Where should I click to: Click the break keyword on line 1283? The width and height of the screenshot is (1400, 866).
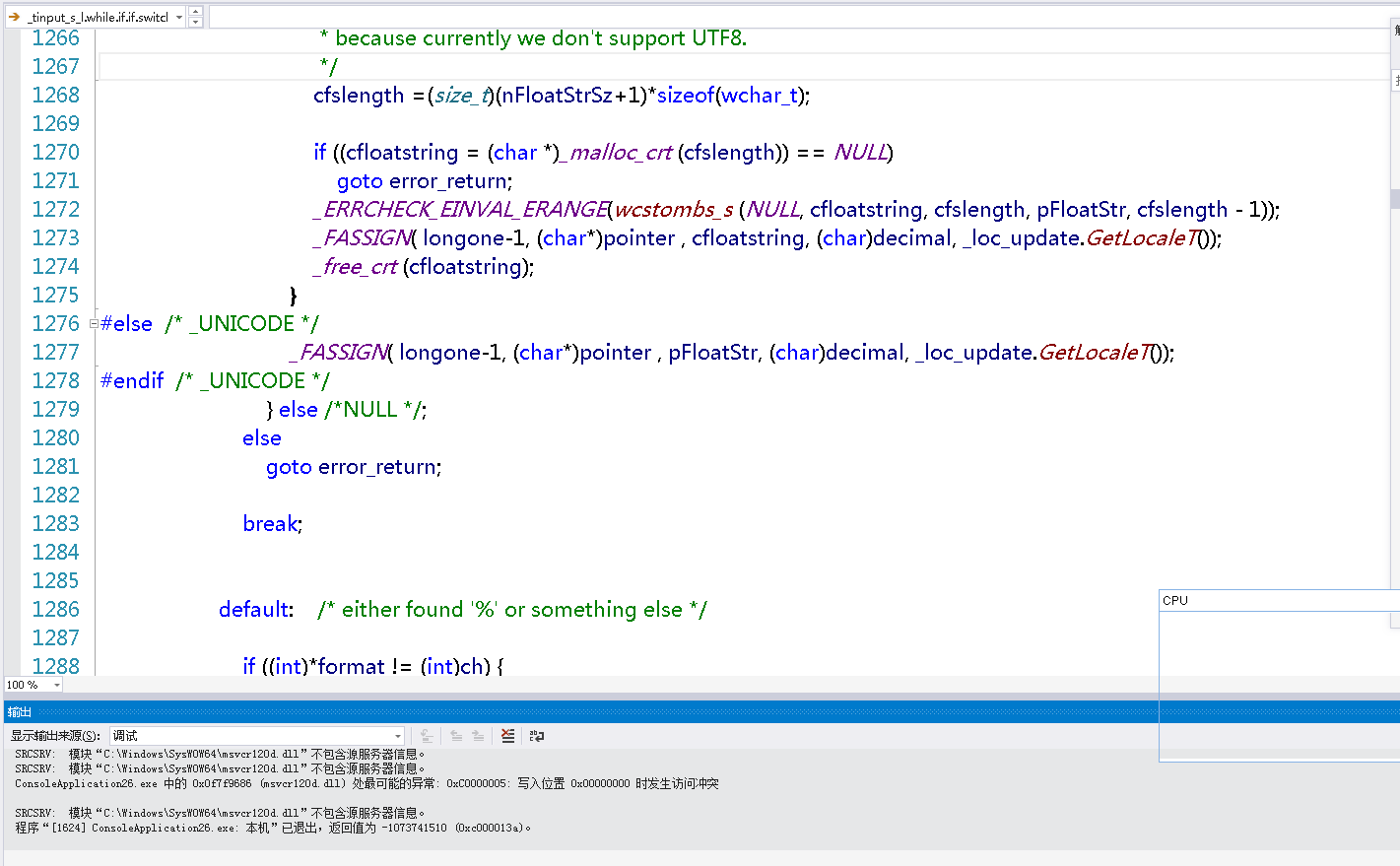click(270, 524)
